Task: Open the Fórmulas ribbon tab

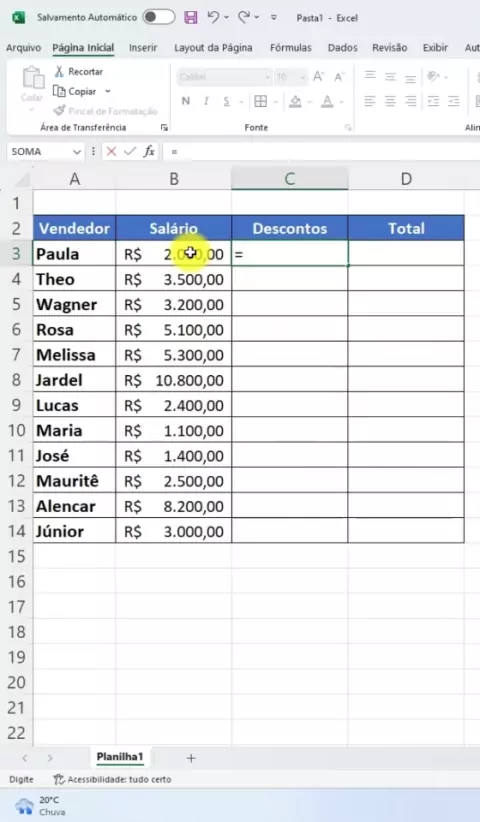Action: pyautogui.click(x=291, y=48)
